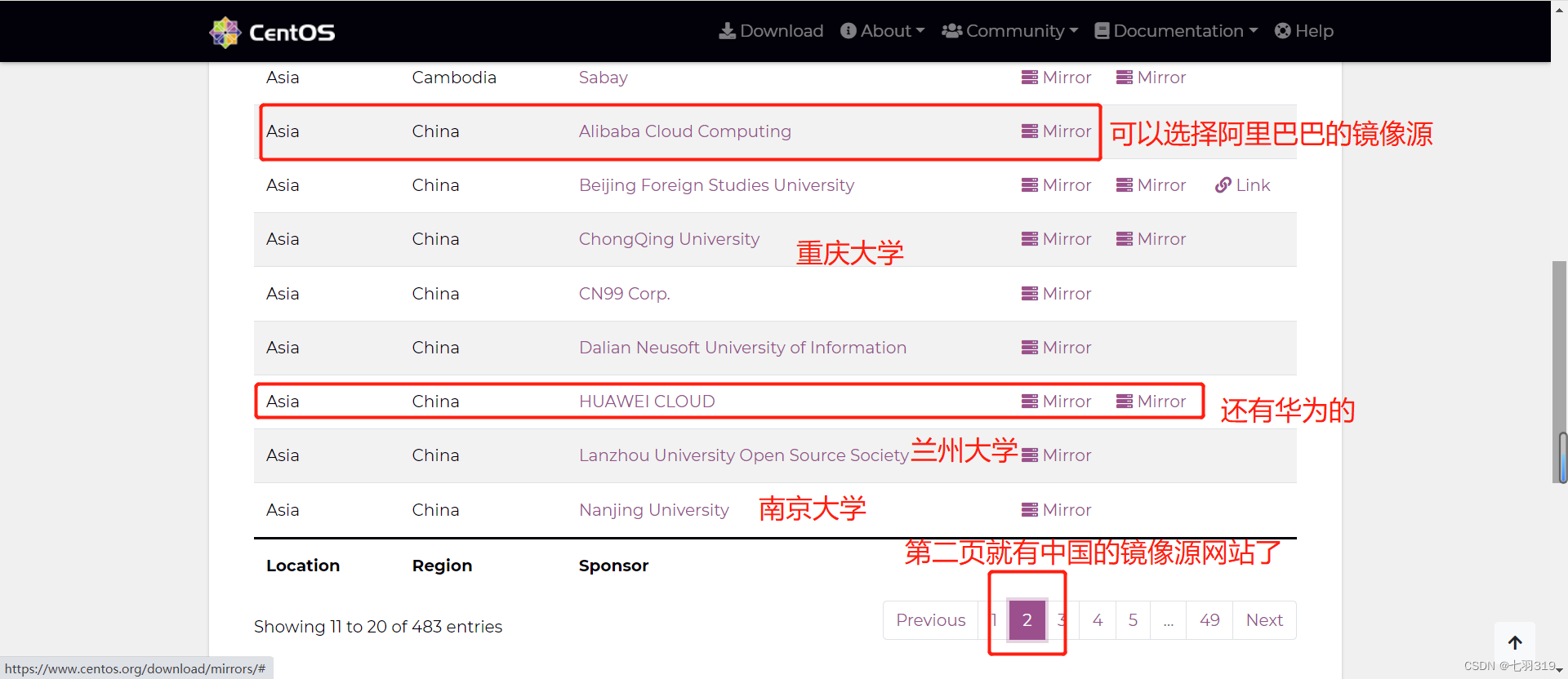
Task: Click second Mirror link for Beijing Foreign Studies University
Action: click(1151, 185)
